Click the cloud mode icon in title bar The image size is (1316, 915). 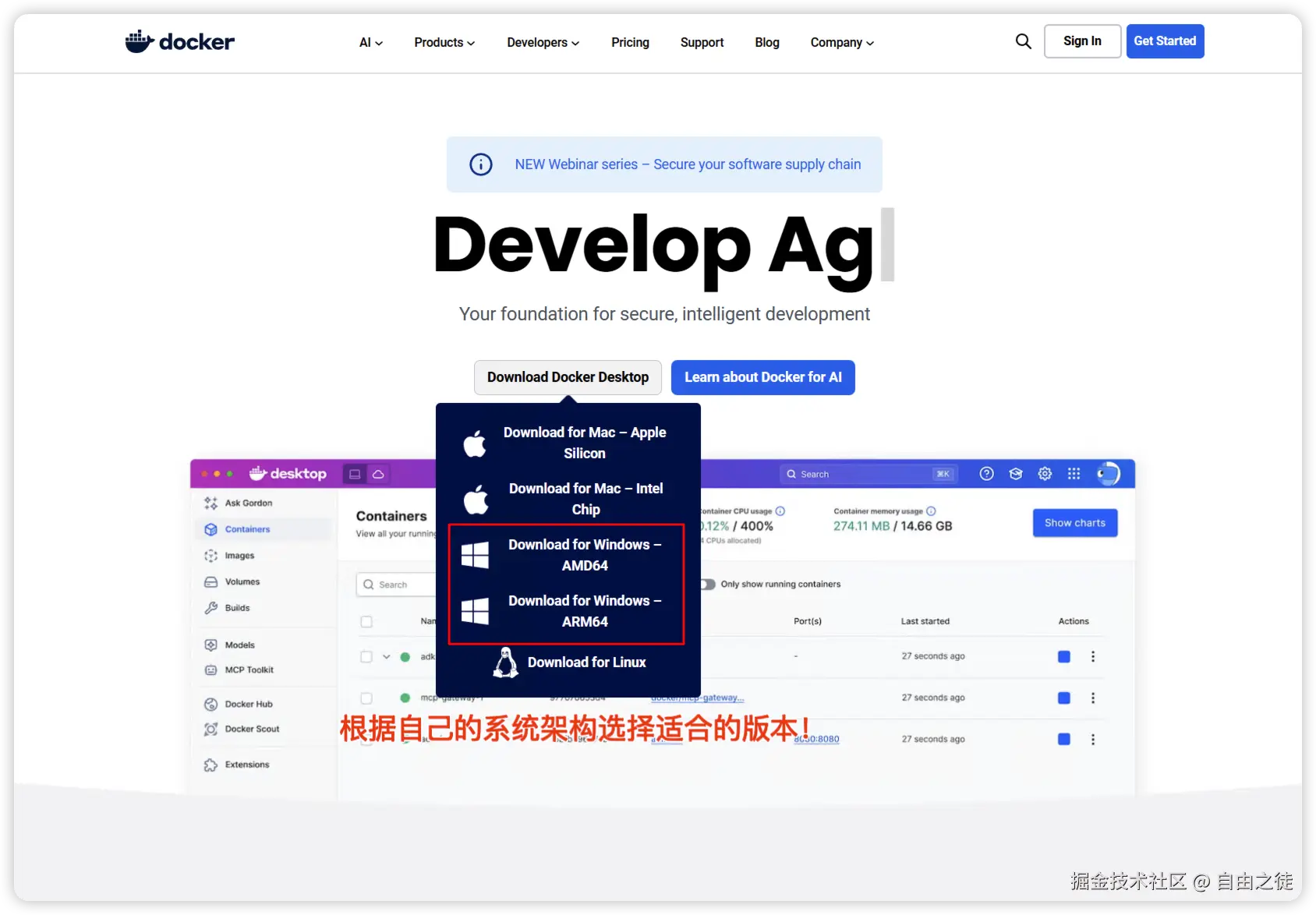click(378, 474)
